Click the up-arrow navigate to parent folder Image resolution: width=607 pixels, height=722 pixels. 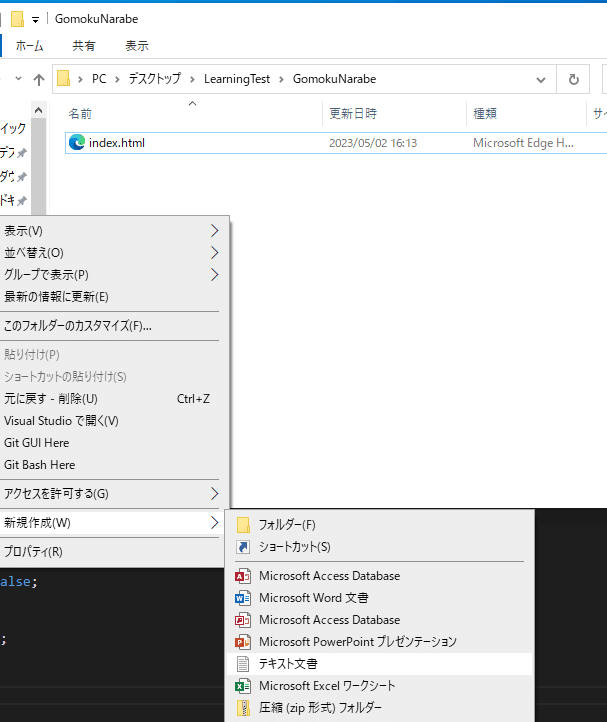click(39, 80)
